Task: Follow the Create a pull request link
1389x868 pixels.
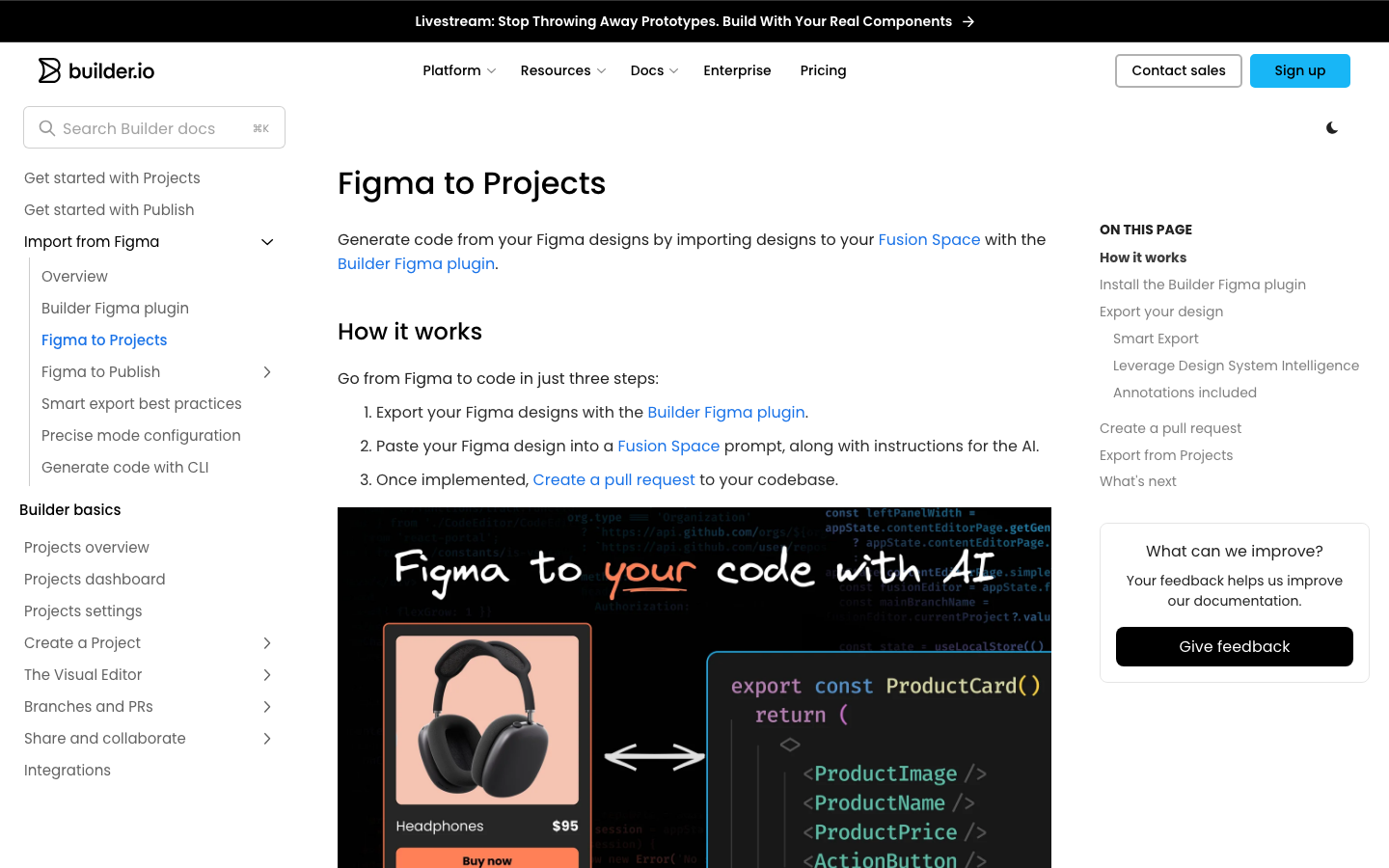Action: click(x=613, y=479)
